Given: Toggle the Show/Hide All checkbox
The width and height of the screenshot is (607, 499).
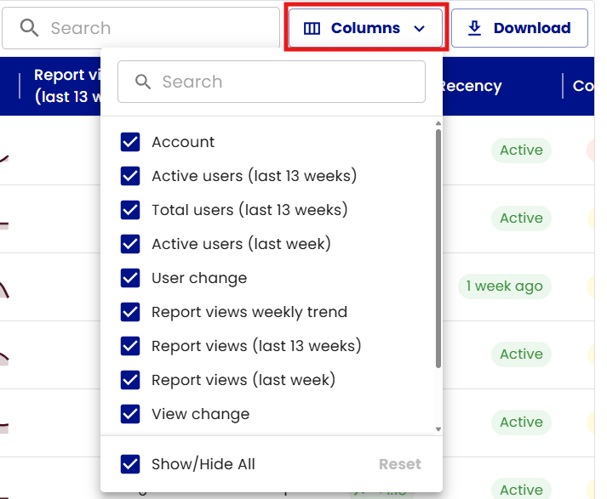Looking at the screenshot, I should coord(130,464).
